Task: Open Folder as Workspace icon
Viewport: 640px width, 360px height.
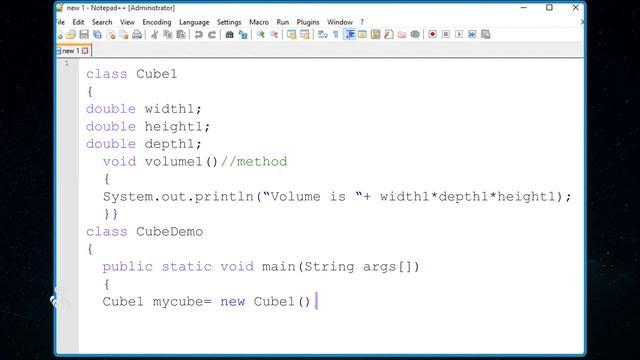Action: click(x=402, y=35)
